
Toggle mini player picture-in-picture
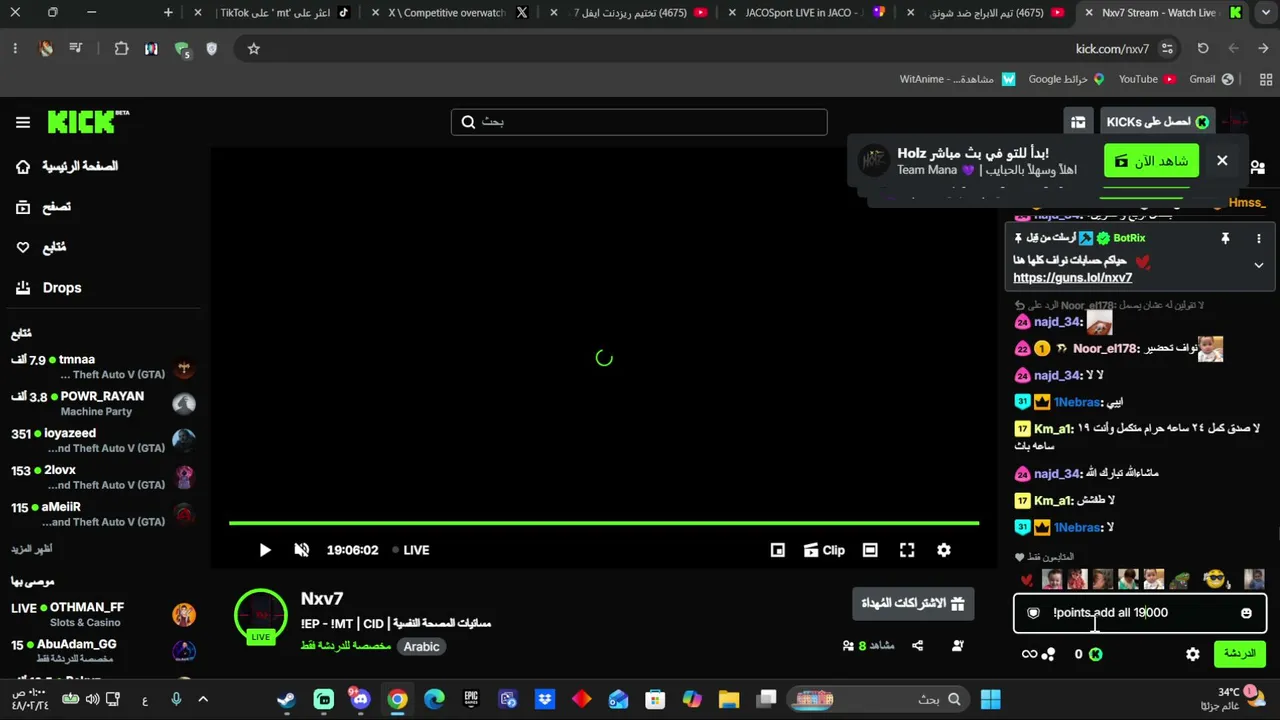[x=777, y=550]
